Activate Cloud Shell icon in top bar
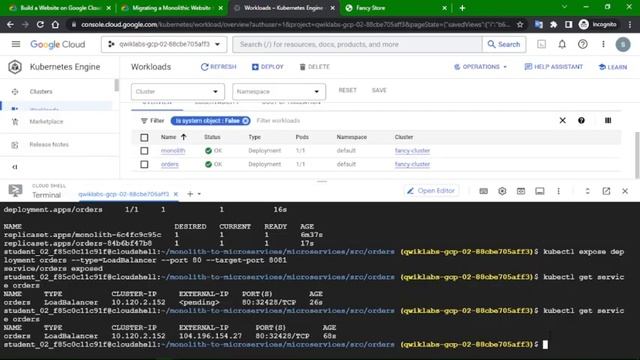 pyautogui.click(x=541, y=44)
